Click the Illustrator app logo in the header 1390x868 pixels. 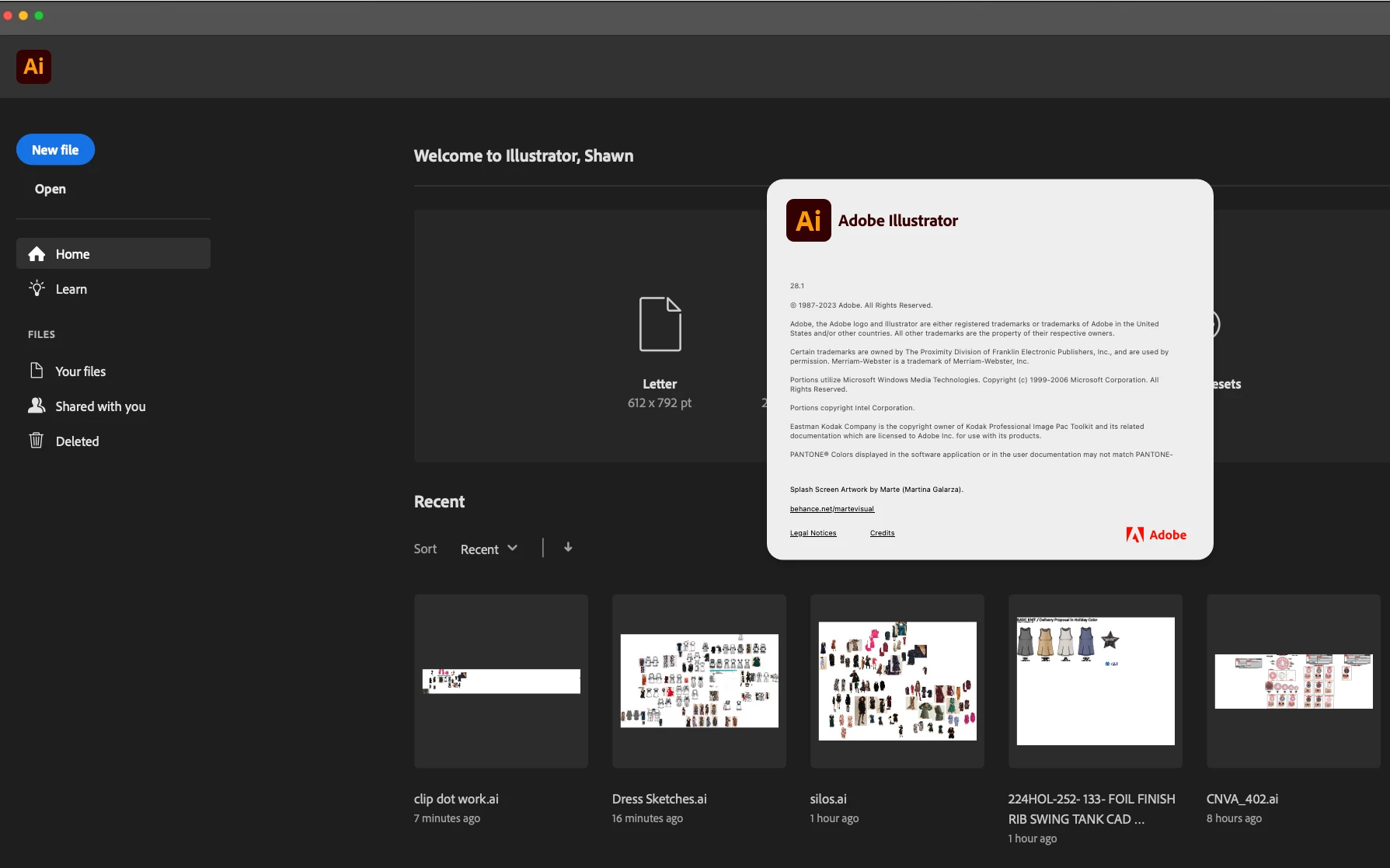pyautogui.click(x=33, y=67)
